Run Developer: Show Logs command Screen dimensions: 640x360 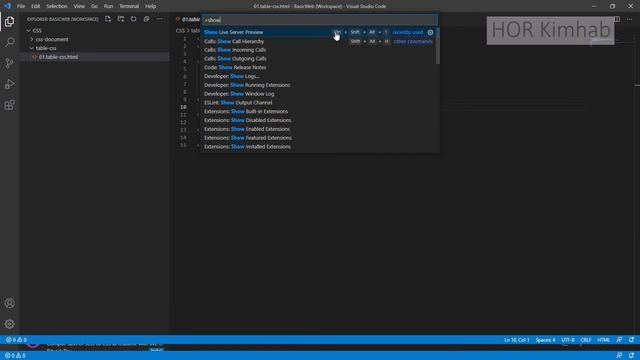point(319,76)
